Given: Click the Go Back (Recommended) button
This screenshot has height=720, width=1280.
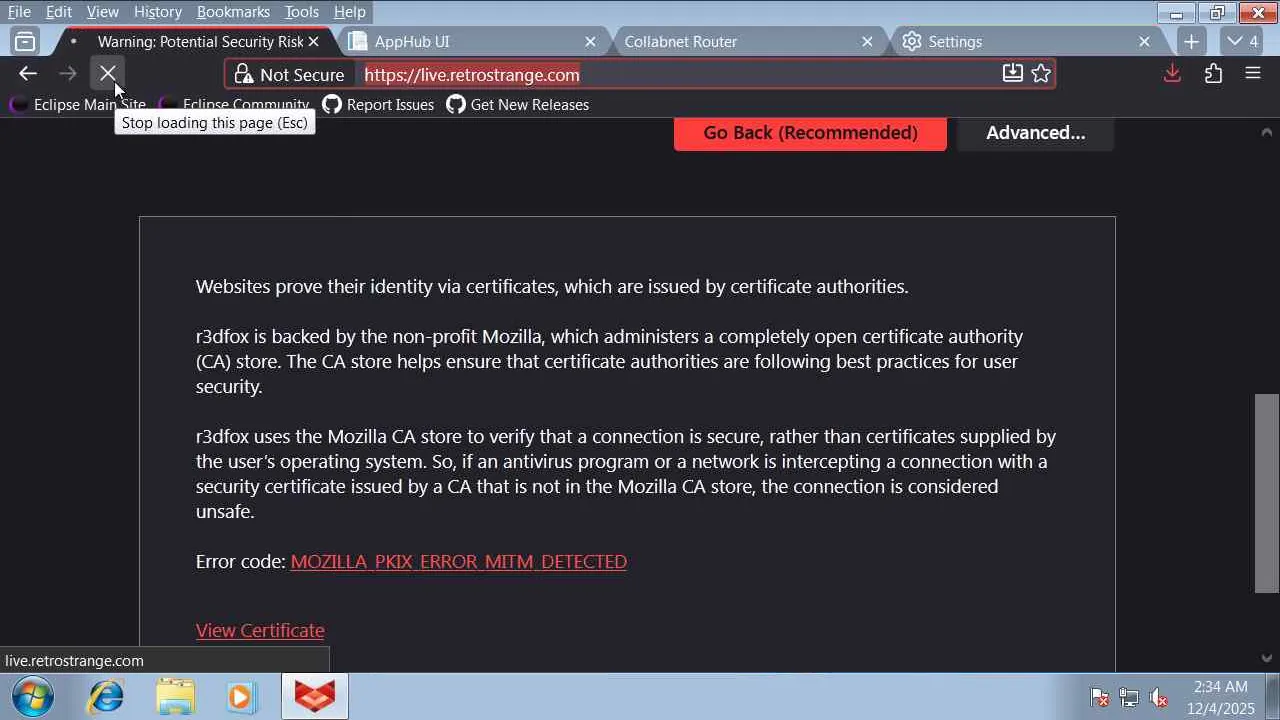Looking at the screenshot, I should pos(810,133).
